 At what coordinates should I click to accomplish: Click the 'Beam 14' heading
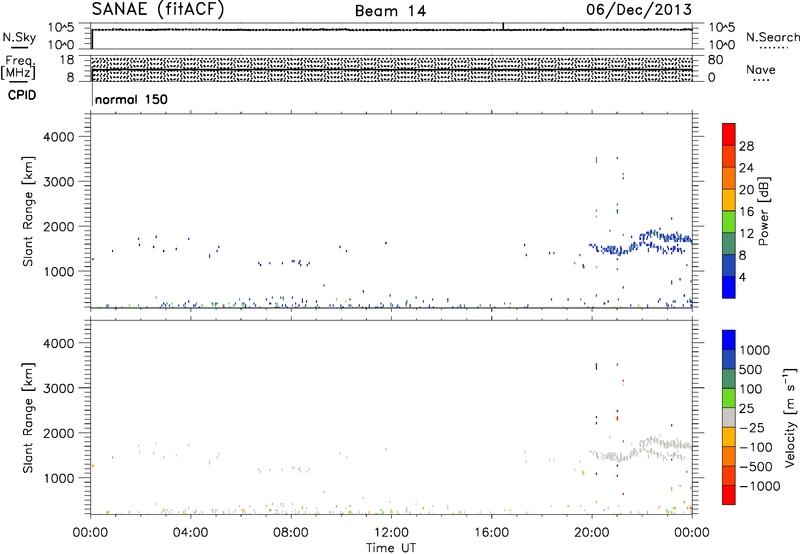390,11
